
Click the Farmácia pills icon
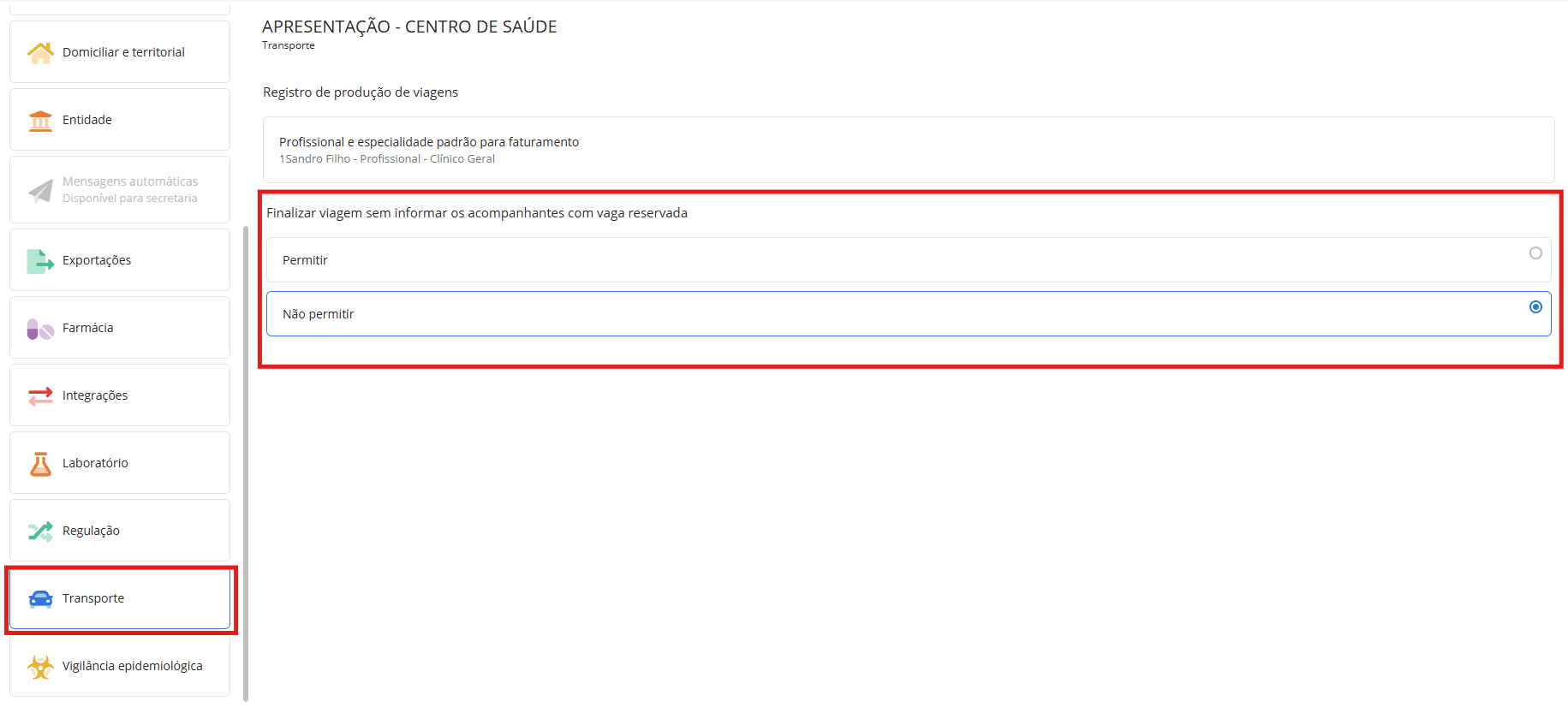pos(40,329)
